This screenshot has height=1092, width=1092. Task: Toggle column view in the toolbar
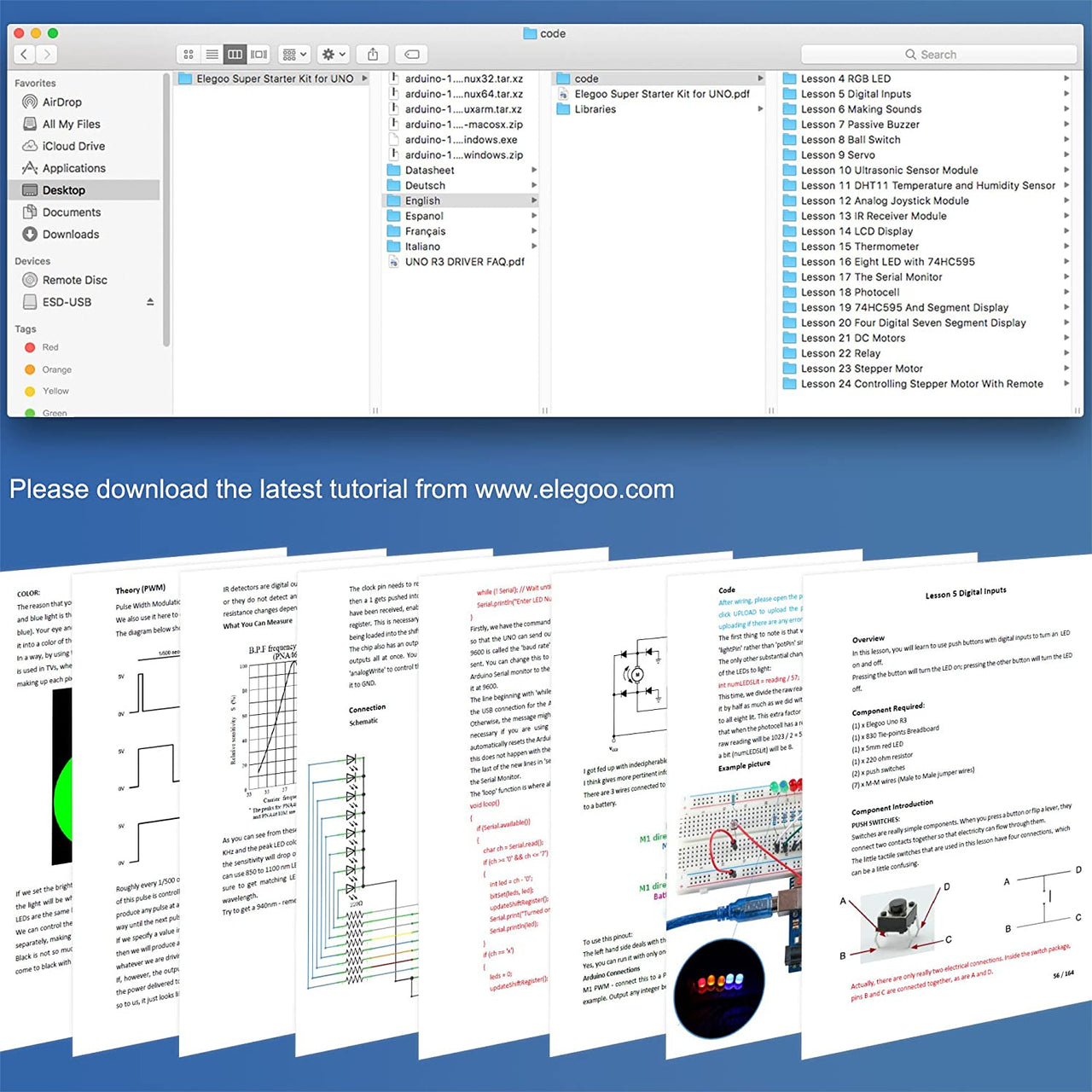[x=235, y=54]
